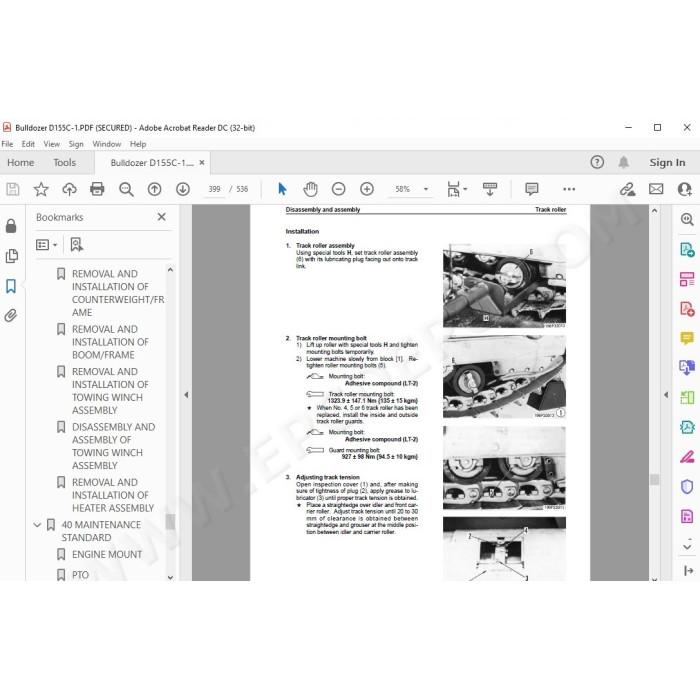The height and width of the screenshot is (700, 700).
Task: Send file by email envelope icon
Action: [656, 189]
